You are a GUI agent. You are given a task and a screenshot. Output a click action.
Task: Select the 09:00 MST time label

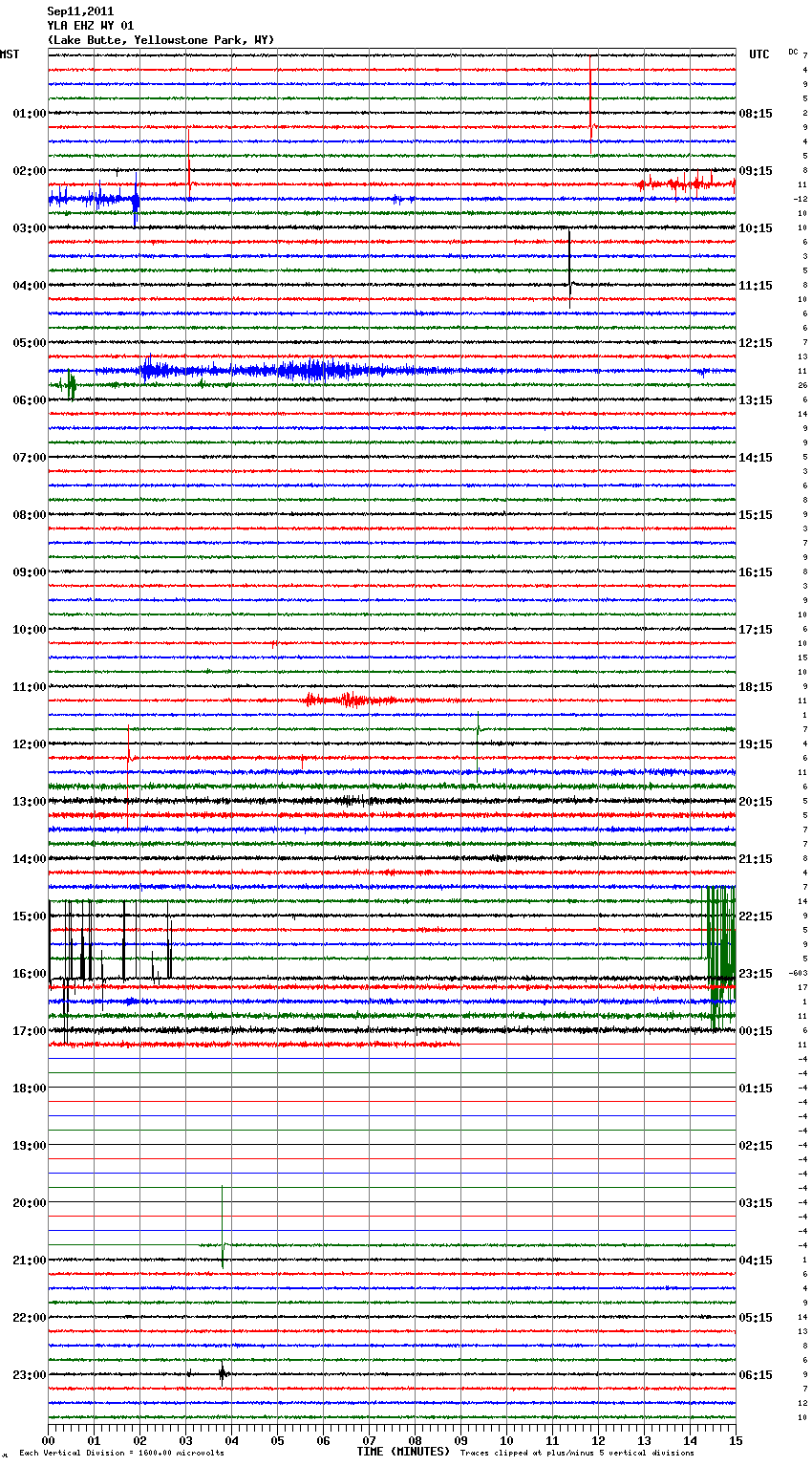point(30,572)
